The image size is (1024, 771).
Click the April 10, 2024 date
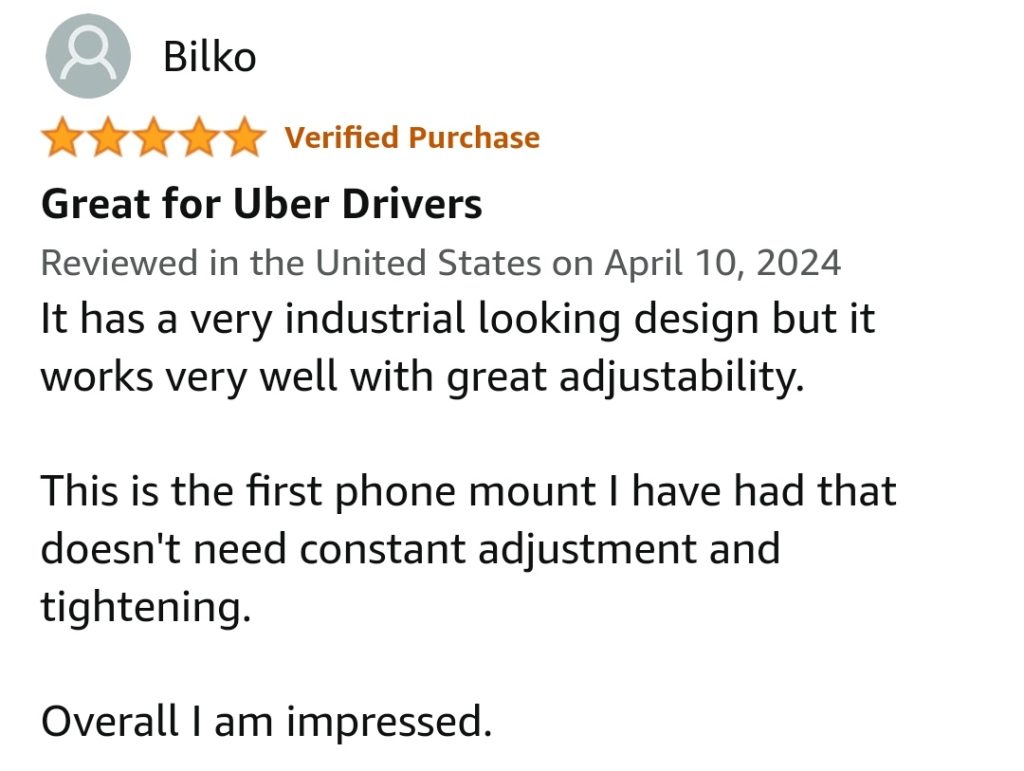(x=723, y=262)
